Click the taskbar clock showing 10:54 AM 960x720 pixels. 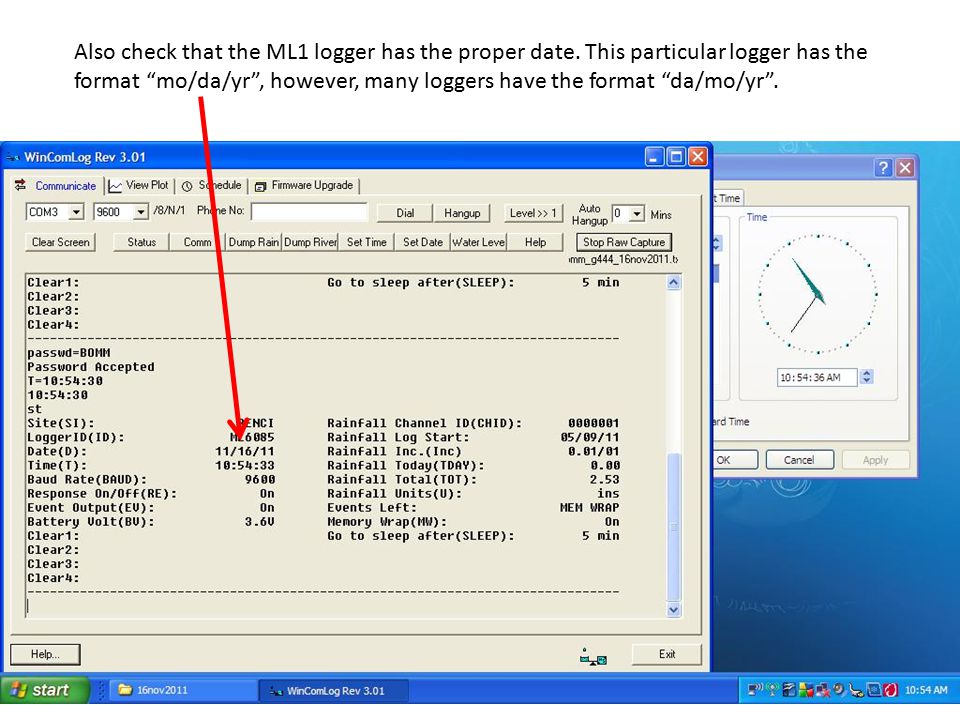coord(926,690)
